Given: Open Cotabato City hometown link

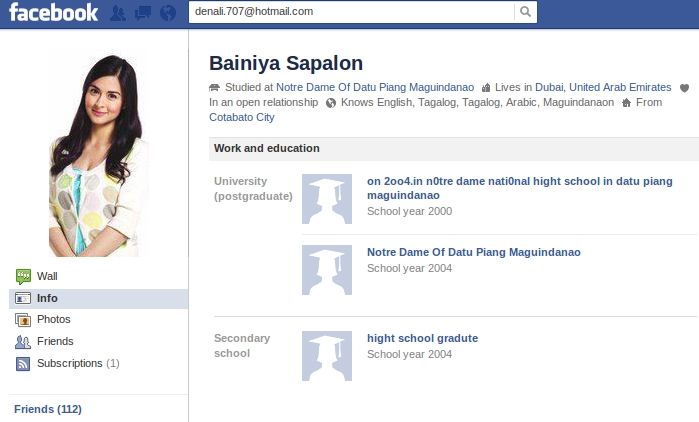Looking at the screenshot, I should (x=241, y=117).
